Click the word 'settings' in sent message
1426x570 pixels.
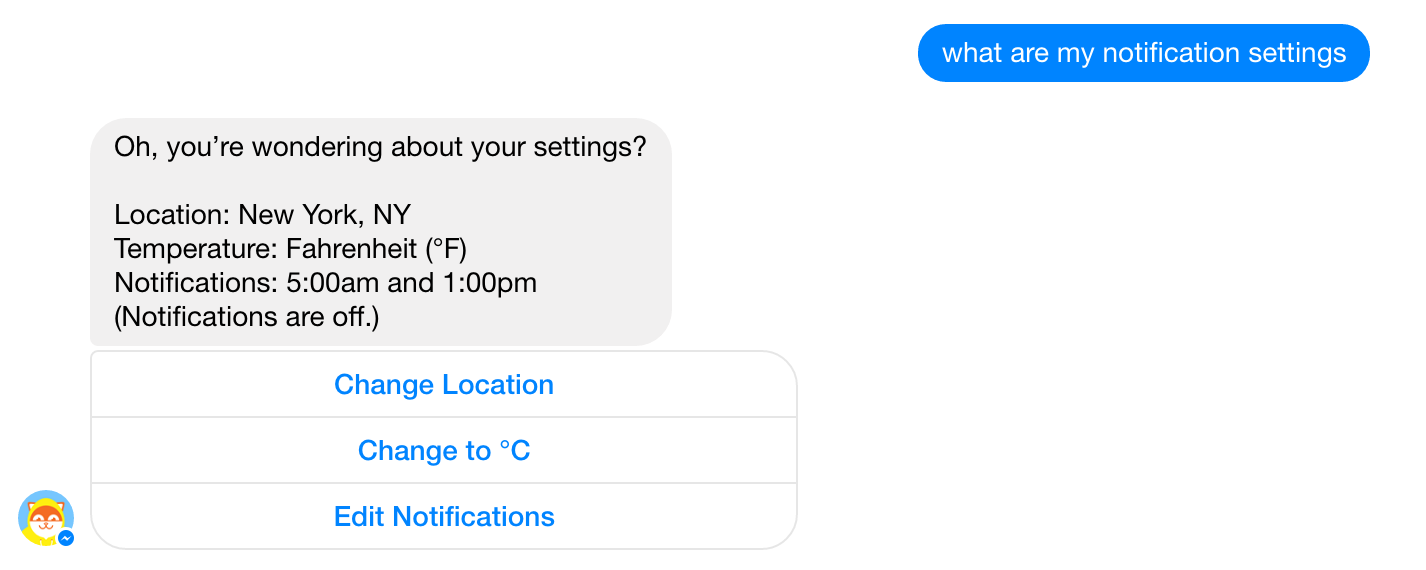tap(1301, 53)
